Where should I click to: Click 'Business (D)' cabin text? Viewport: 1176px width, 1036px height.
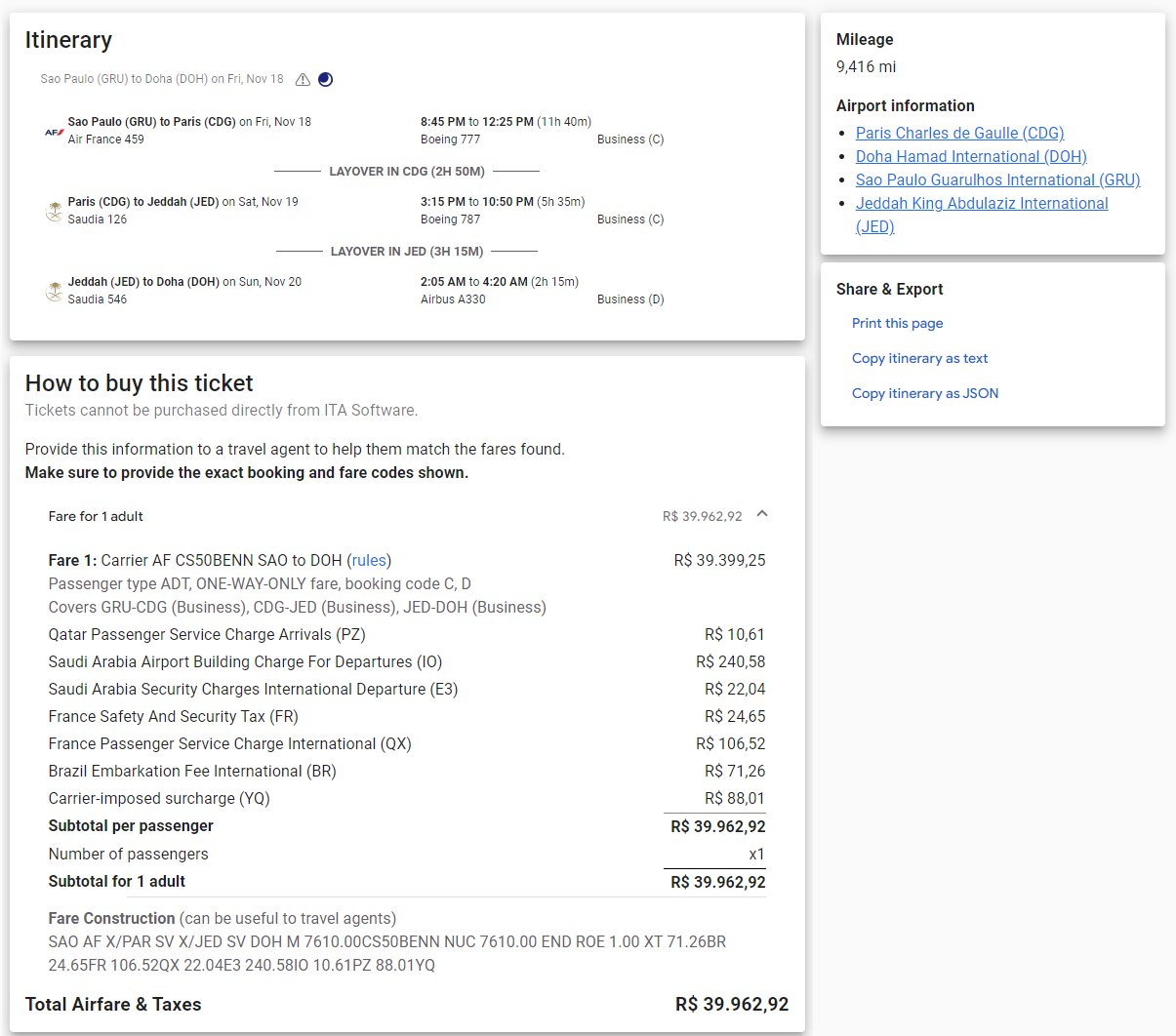[x=630, y=299]
